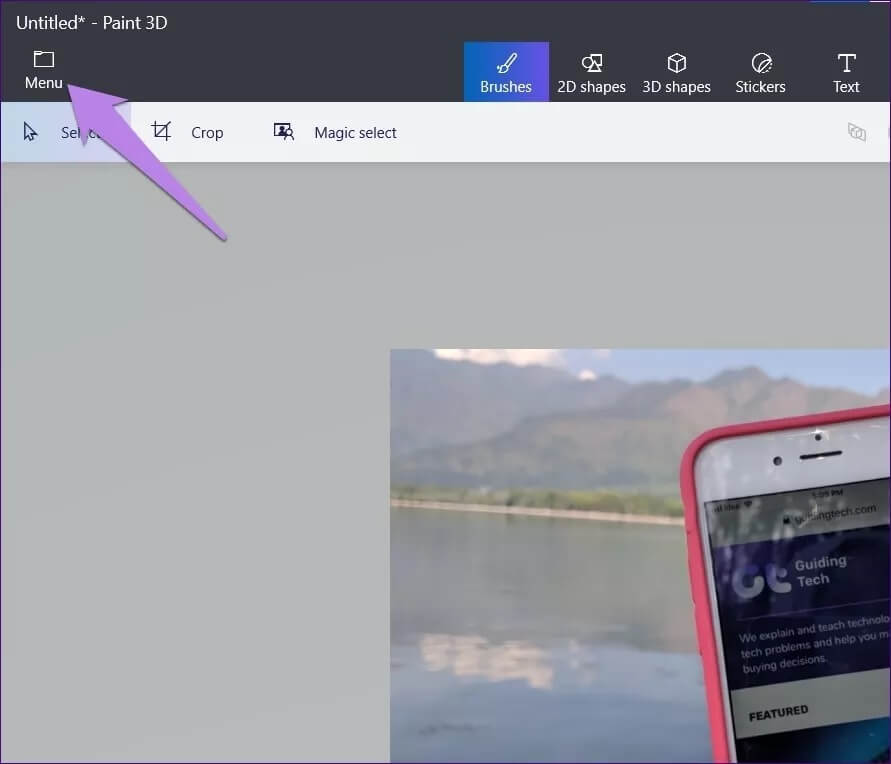Switch to 2D shapes tab
891x764 pixels.
[591, 72]
